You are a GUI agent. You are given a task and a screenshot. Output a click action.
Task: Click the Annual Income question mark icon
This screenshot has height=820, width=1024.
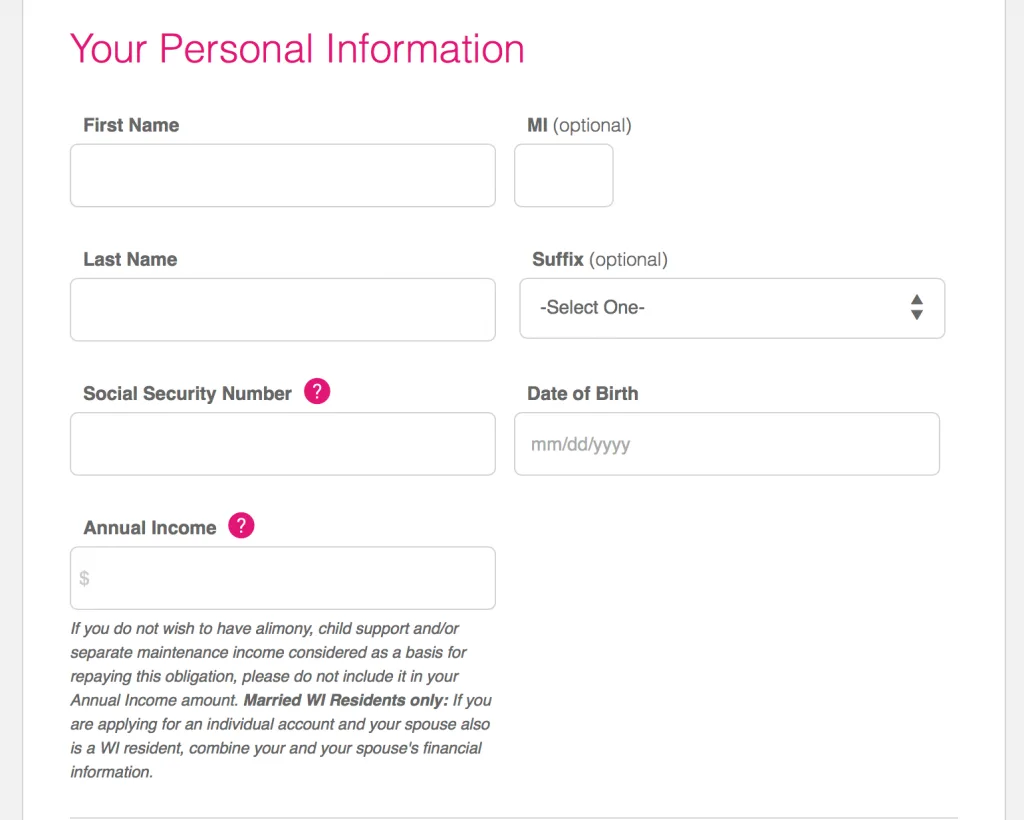point(241,526)
